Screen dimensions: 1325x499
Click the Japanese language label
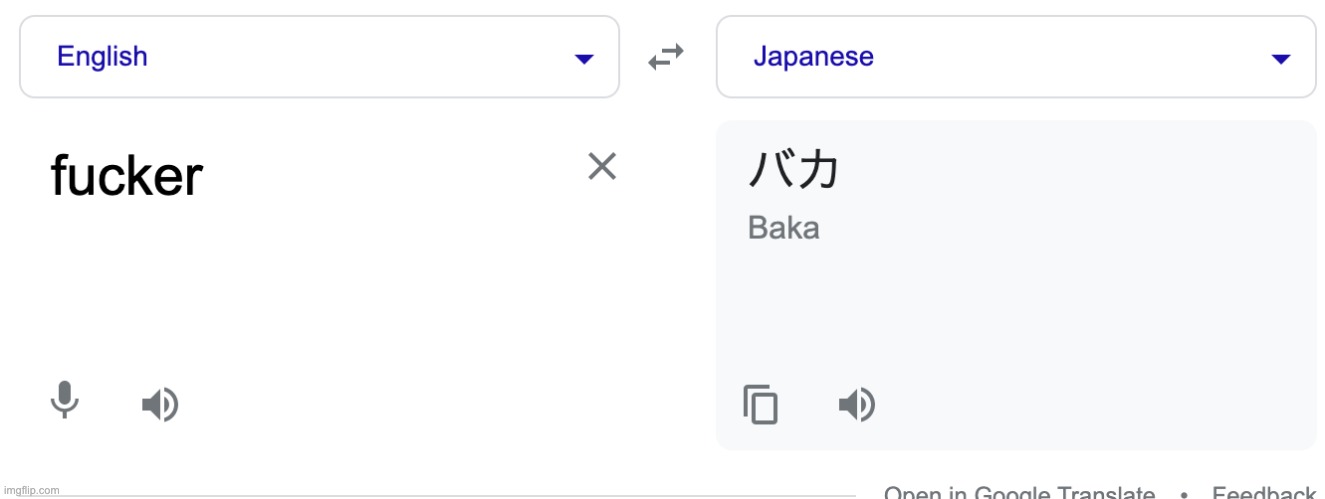[813, 57]
